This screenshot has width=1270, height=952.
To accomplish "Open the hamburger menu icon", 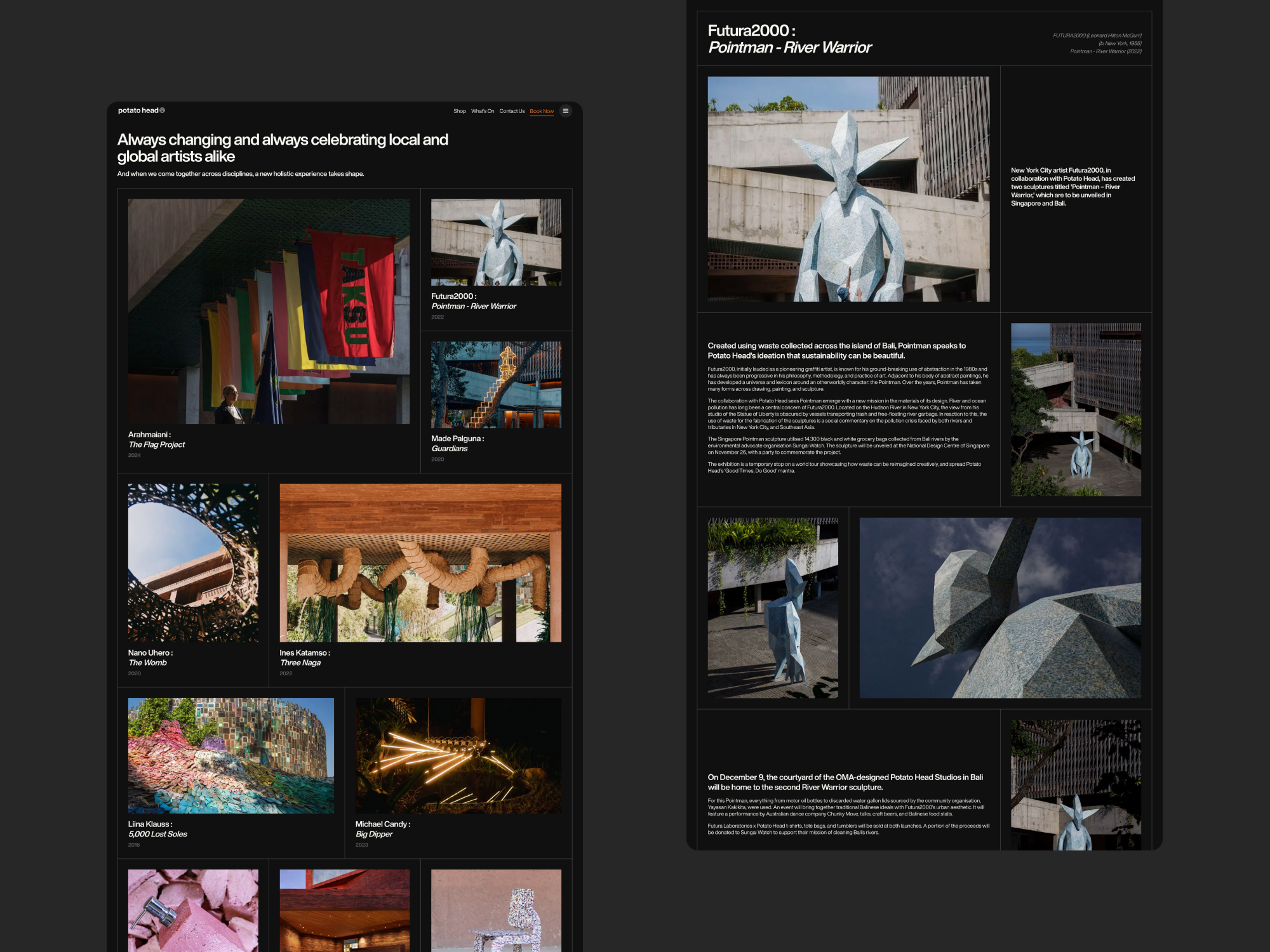I will click(x=565, y=111).
